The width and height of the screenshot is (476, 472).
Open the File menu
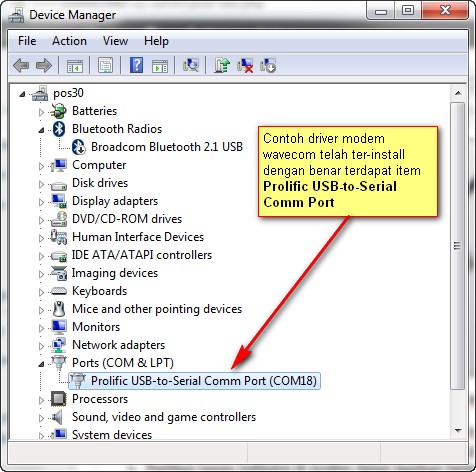27,41
